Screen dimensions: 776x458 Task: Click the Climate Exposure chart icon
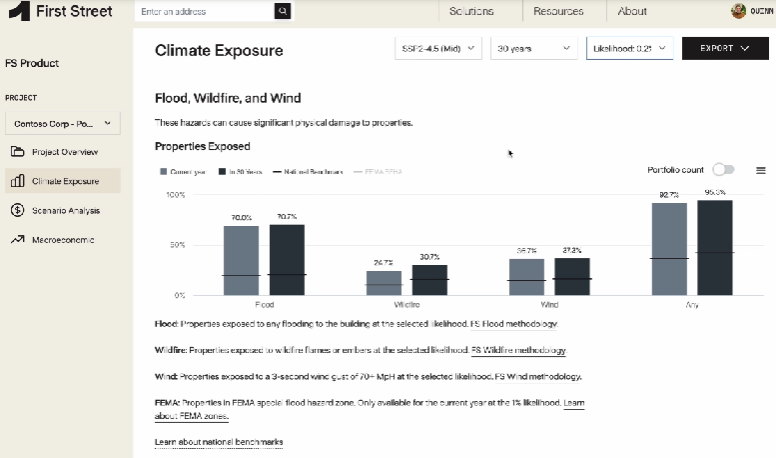17,181
